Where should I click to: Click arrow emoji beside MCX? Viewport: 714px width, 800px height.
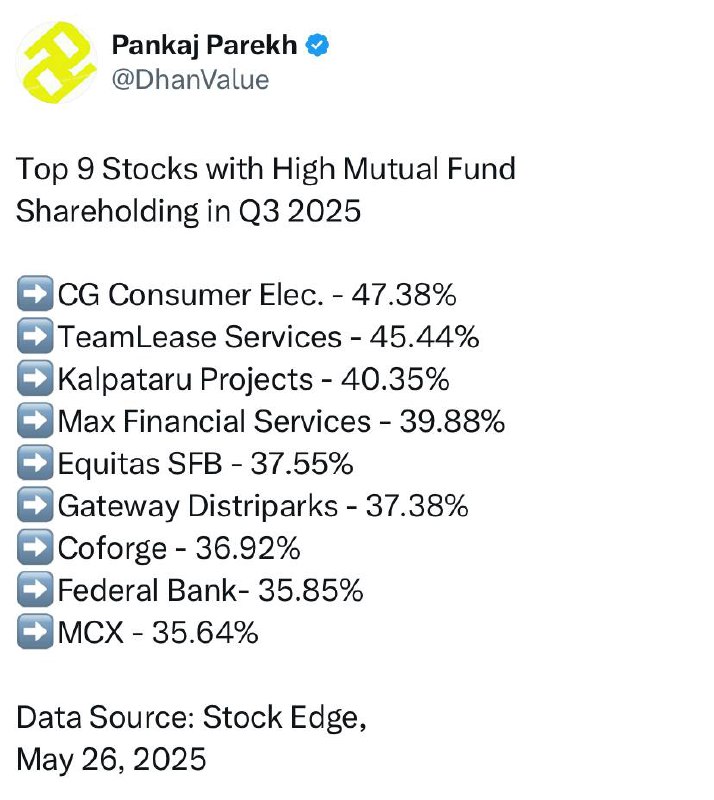pyautogui.click(x=35, y=632)
